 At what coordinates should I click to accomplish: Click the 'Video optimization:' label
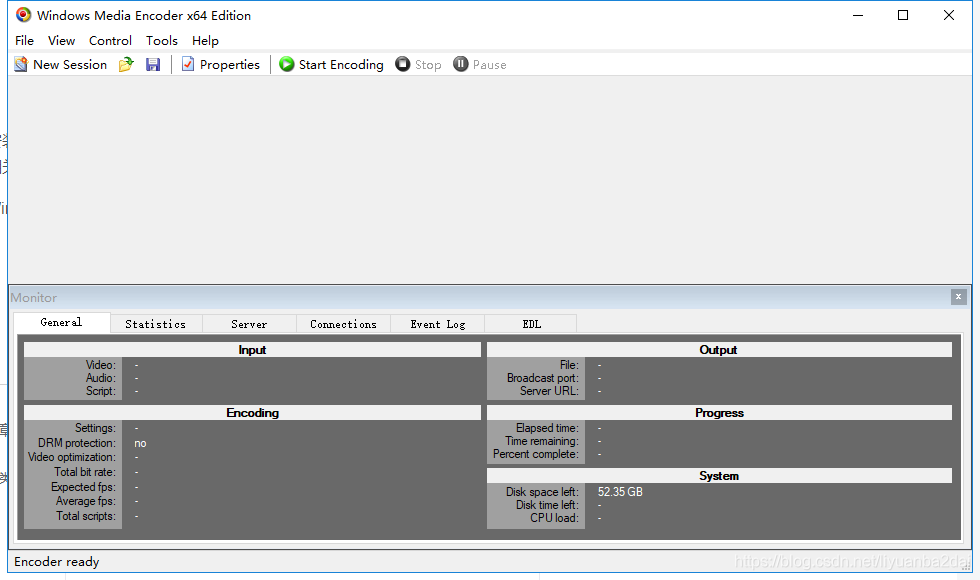point(72,458)
